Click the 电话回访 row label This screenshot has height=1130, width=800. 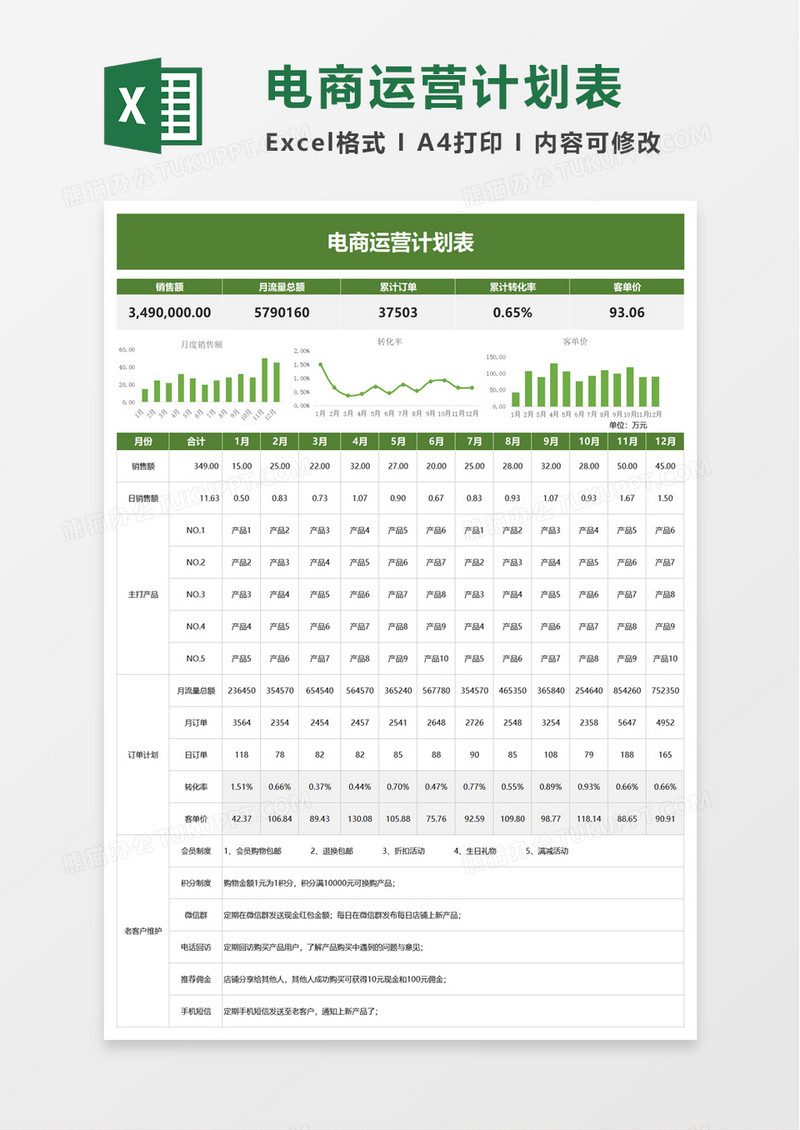[x=196, y=948]
